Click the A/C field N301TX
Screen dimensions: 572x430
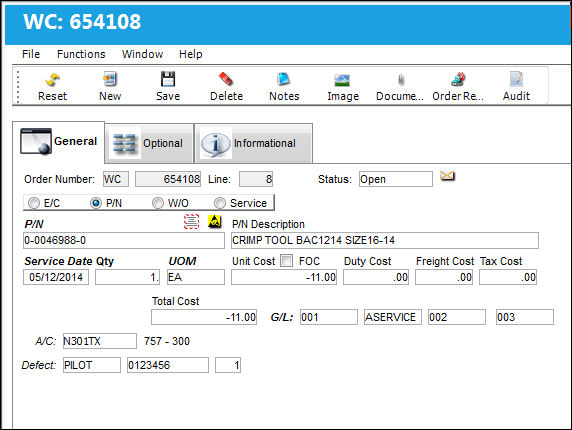[x=100, y=341]
